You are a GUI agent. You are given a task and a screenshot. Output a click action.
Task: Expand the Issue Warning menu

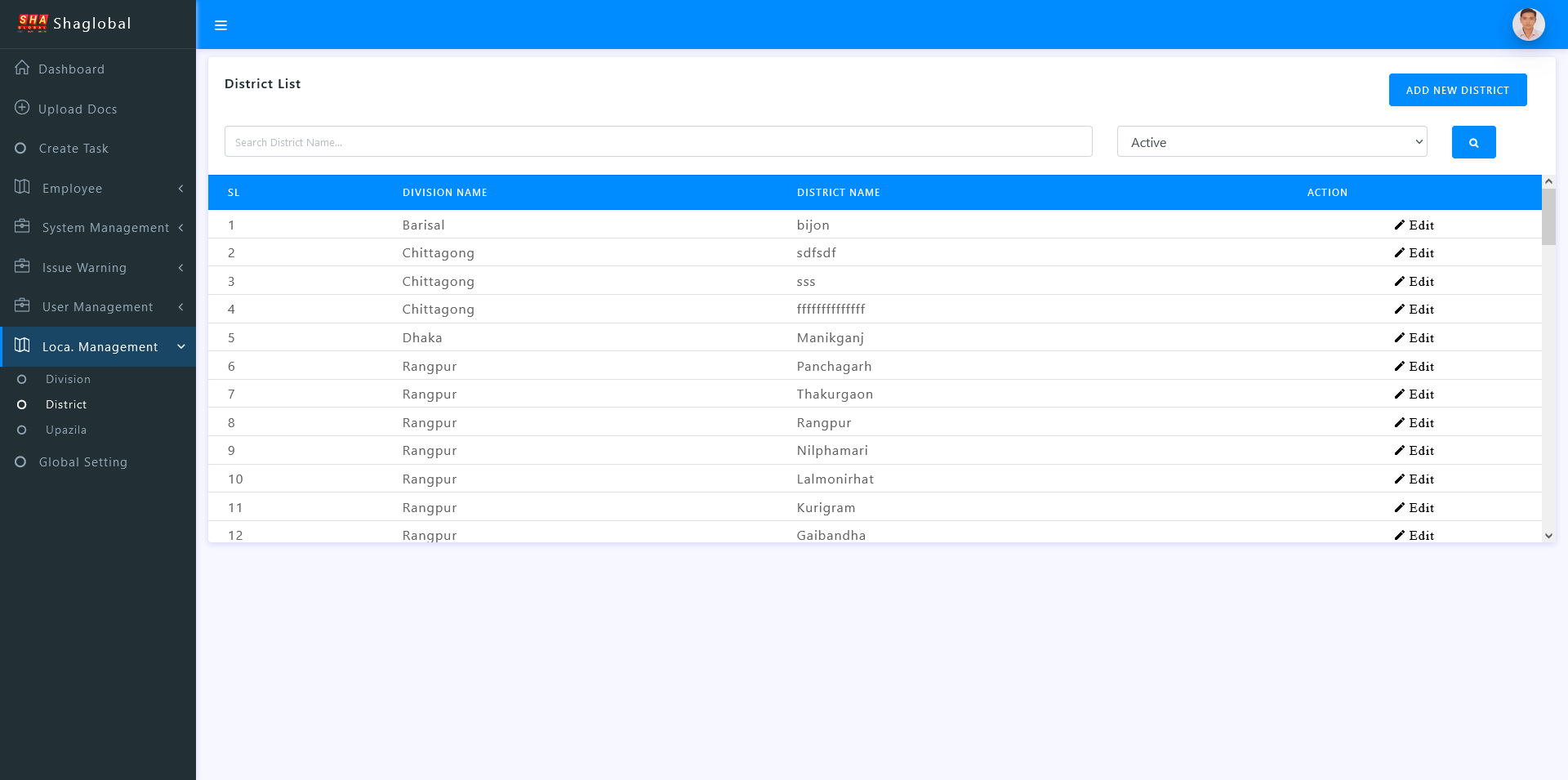coord(84,268)
